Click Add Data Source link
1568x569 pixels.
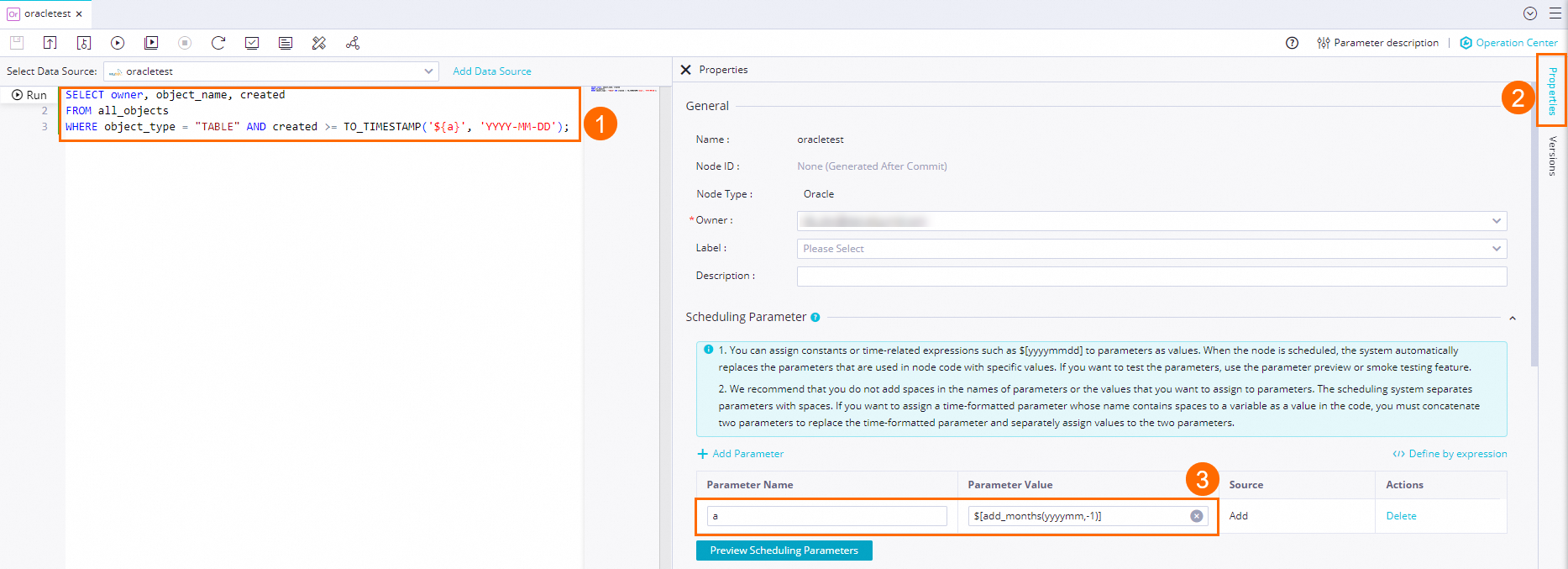click(492, 71)
